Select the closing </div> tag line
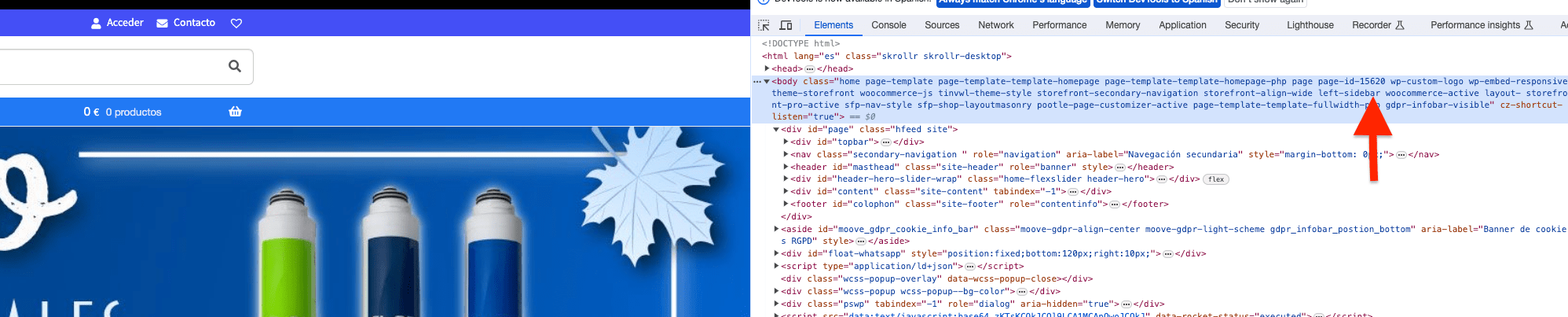The height and width of the screenshot is (317, 1568). (x=797, y=217)
